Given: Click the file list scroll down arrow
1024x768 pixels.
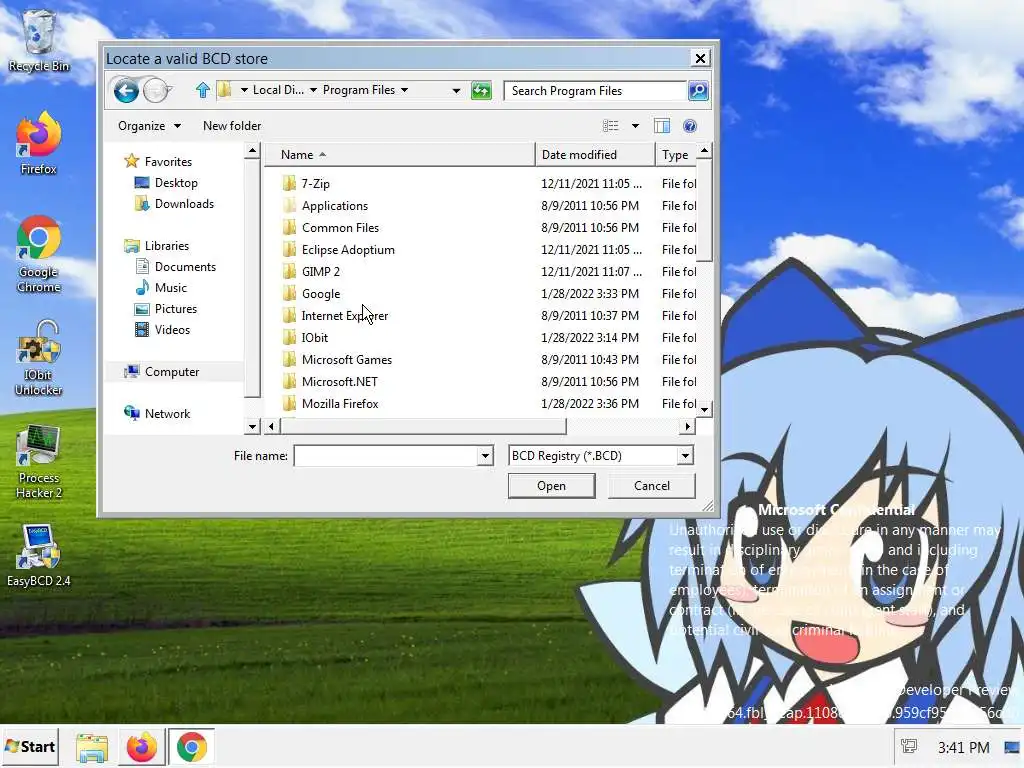Looking at the screenshot, I should click(704, 409).
